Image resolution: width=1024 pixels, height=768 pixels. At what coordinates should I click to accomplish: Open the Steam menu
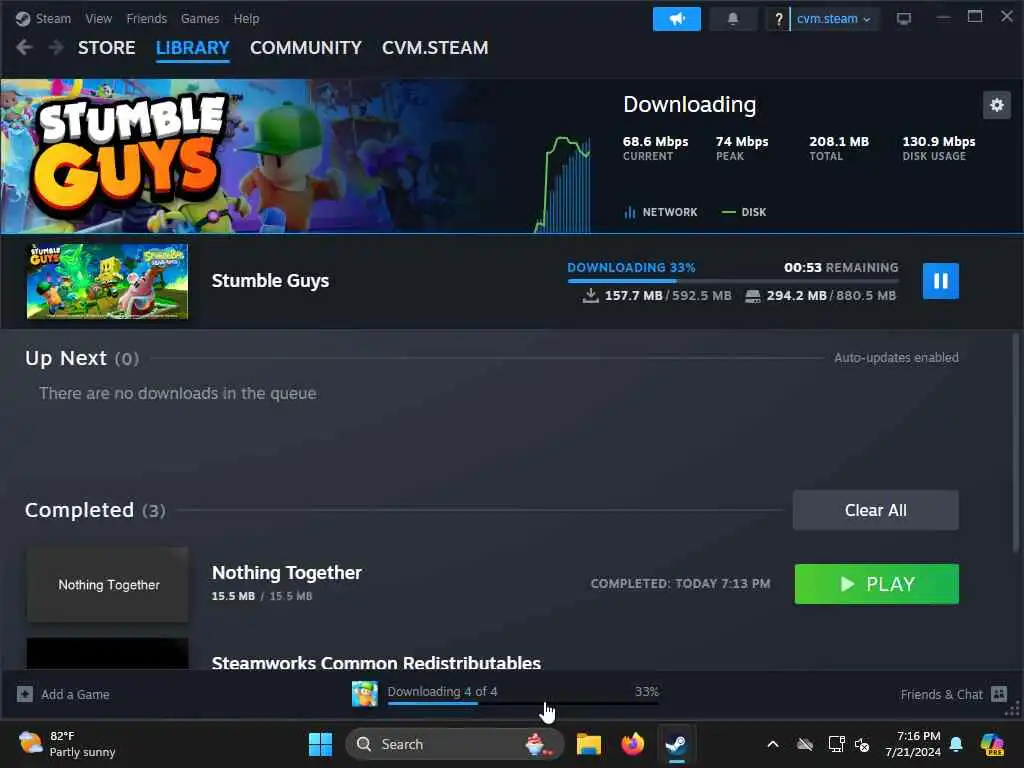[x=53, y=18]
